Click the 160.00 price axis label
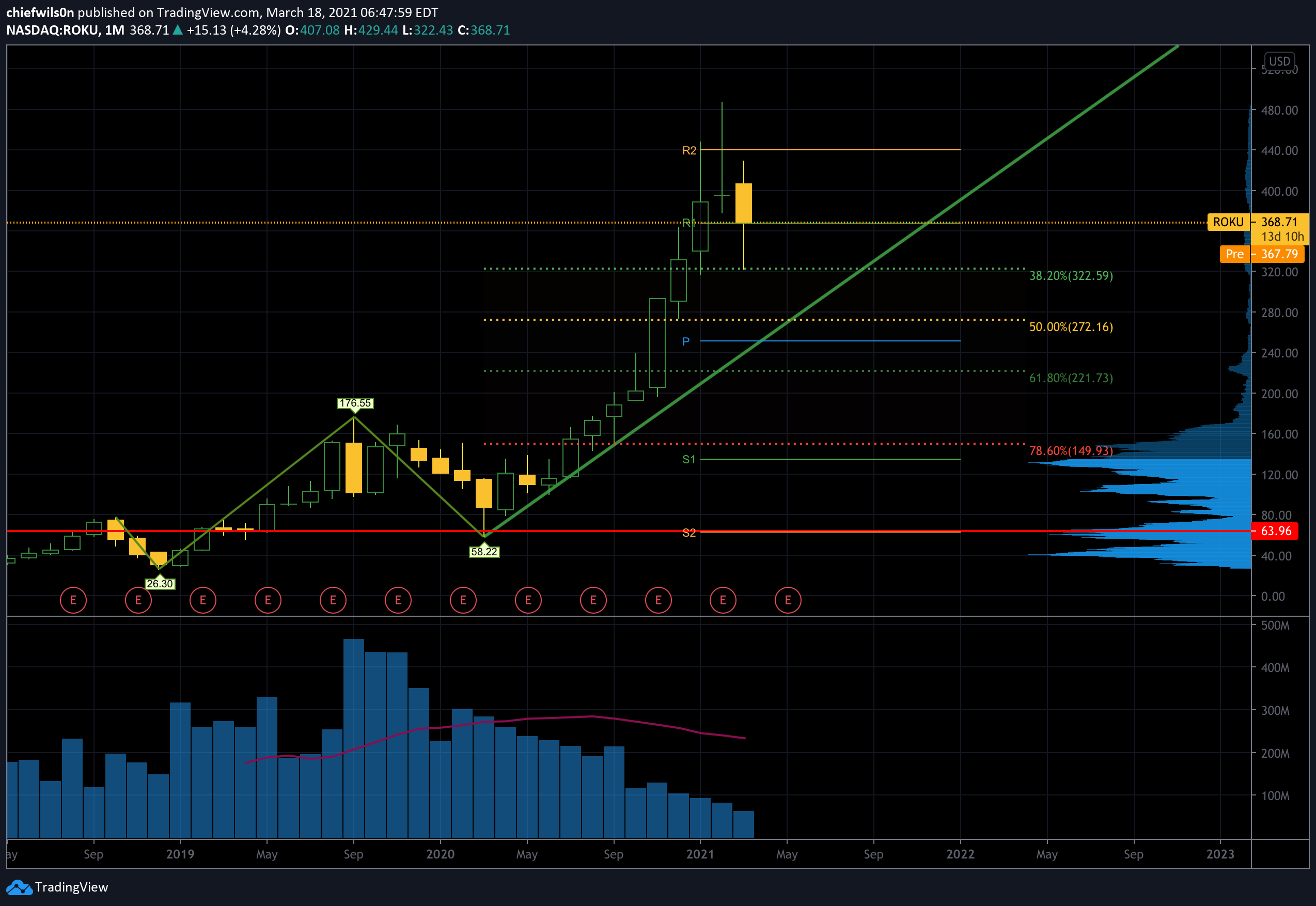1316x906 pixels. (x=1279, y=434)
